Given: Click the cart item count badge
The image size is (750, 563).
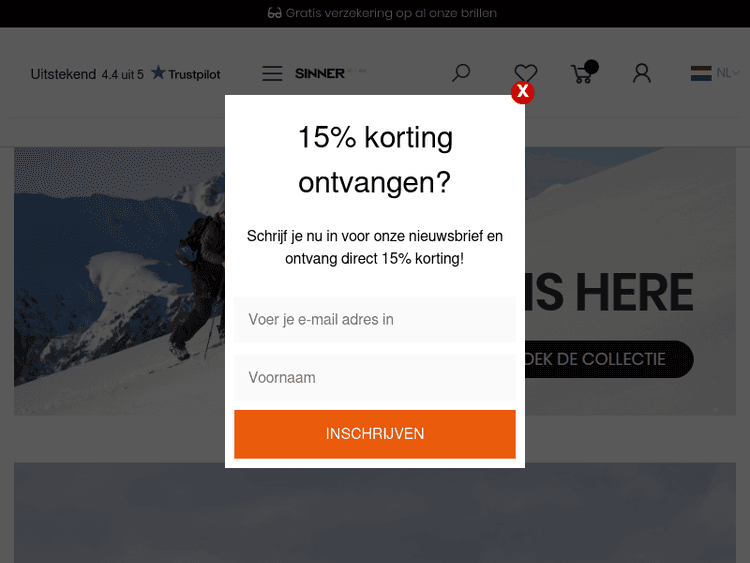Looking at the screenshot, I should 591,66.
